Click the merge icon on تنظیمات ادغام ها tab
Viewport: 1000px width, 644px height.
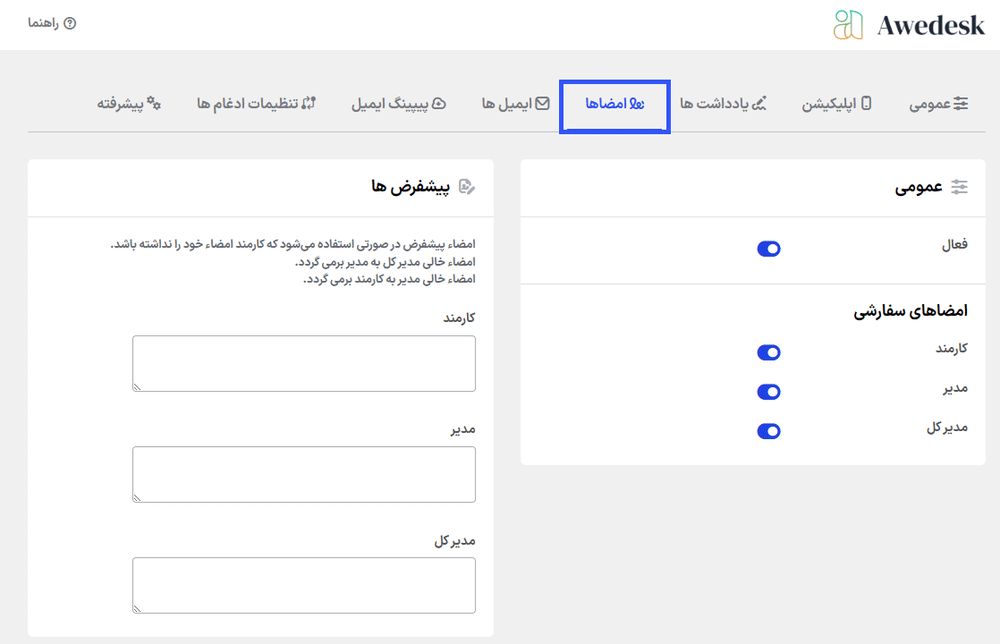[308, 103]
